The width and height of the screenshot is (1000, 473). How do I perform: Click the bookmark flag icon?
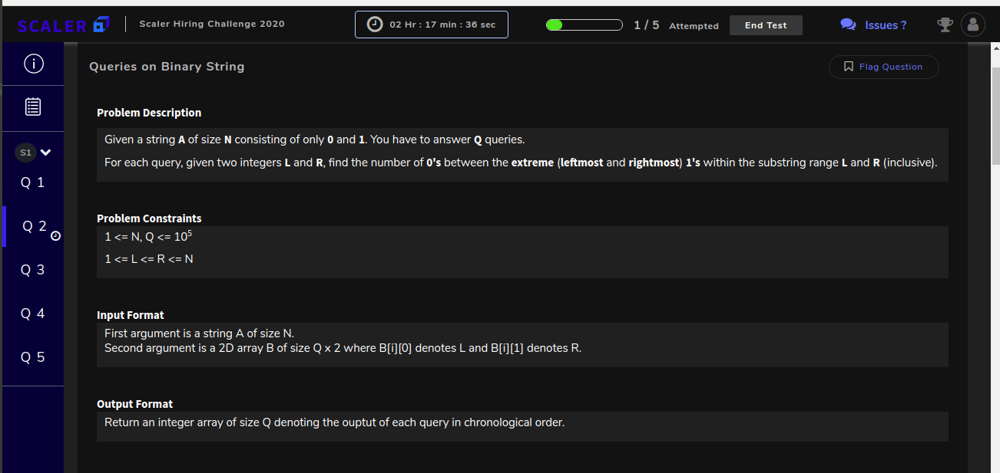pos(848,66)
